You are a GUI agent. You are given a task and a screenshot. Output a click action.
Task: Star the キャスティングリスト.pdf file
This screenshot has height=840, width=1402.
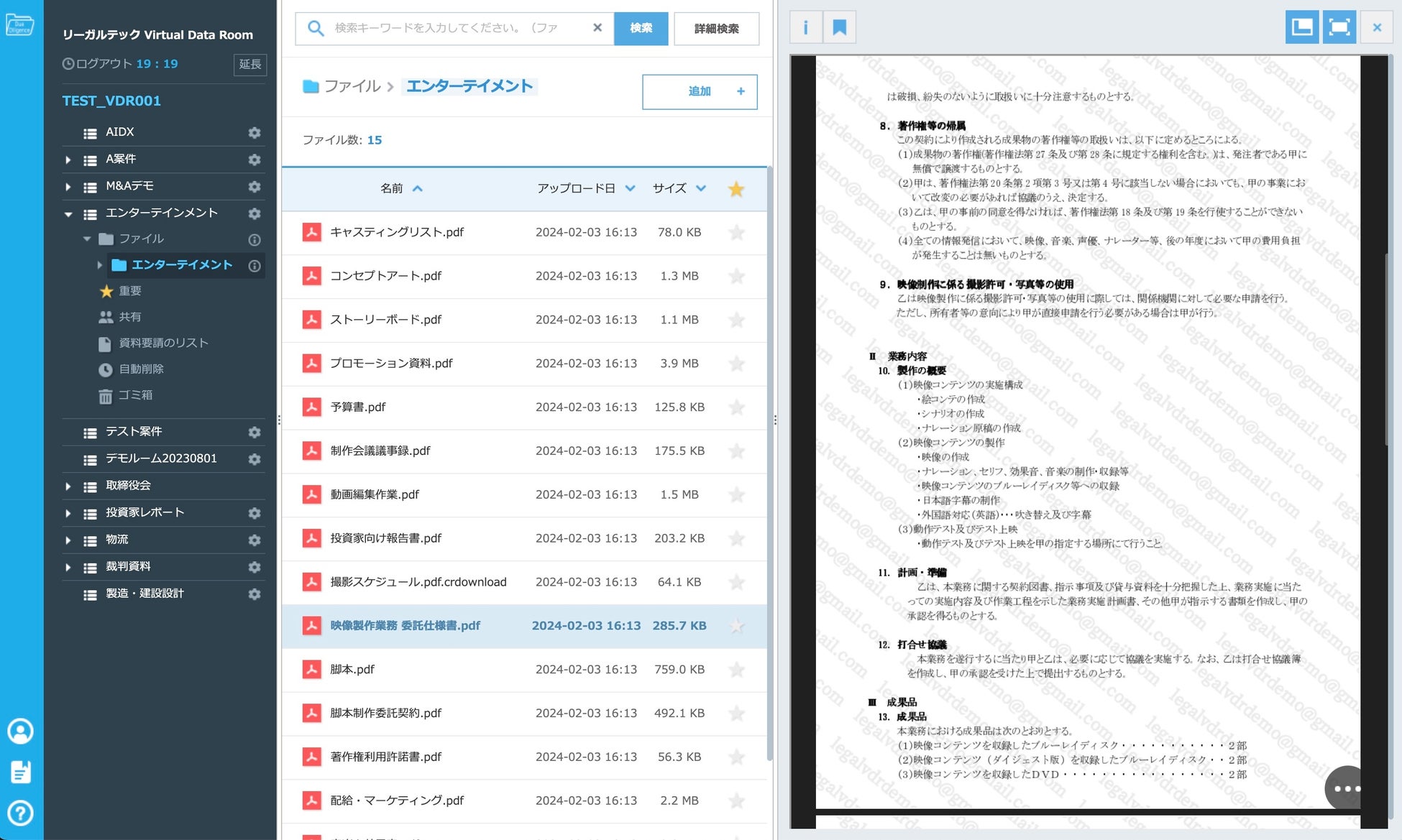point(736,232)
